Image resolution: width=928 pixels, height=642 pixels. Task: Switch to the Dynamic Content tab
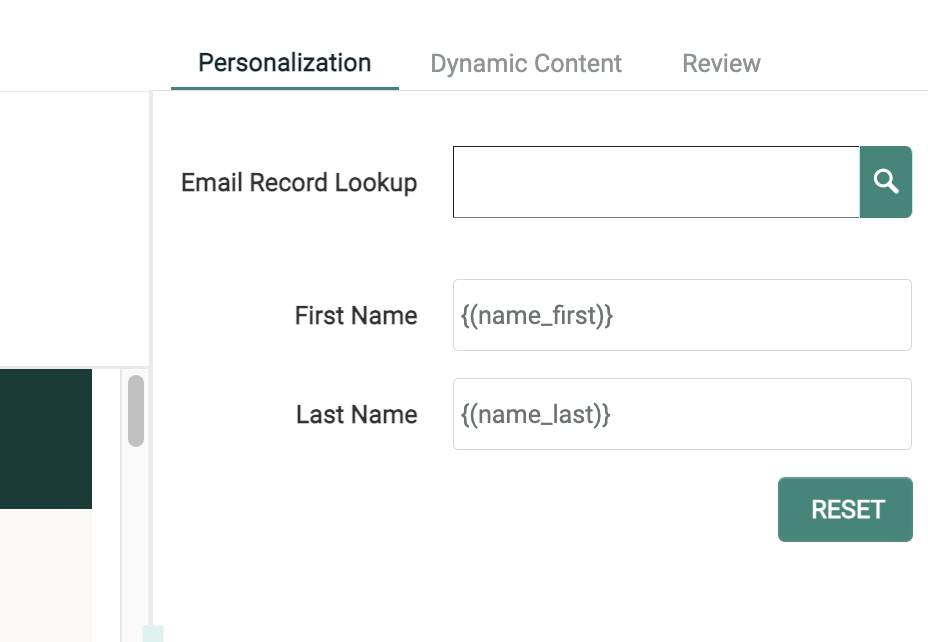[526, 64]
